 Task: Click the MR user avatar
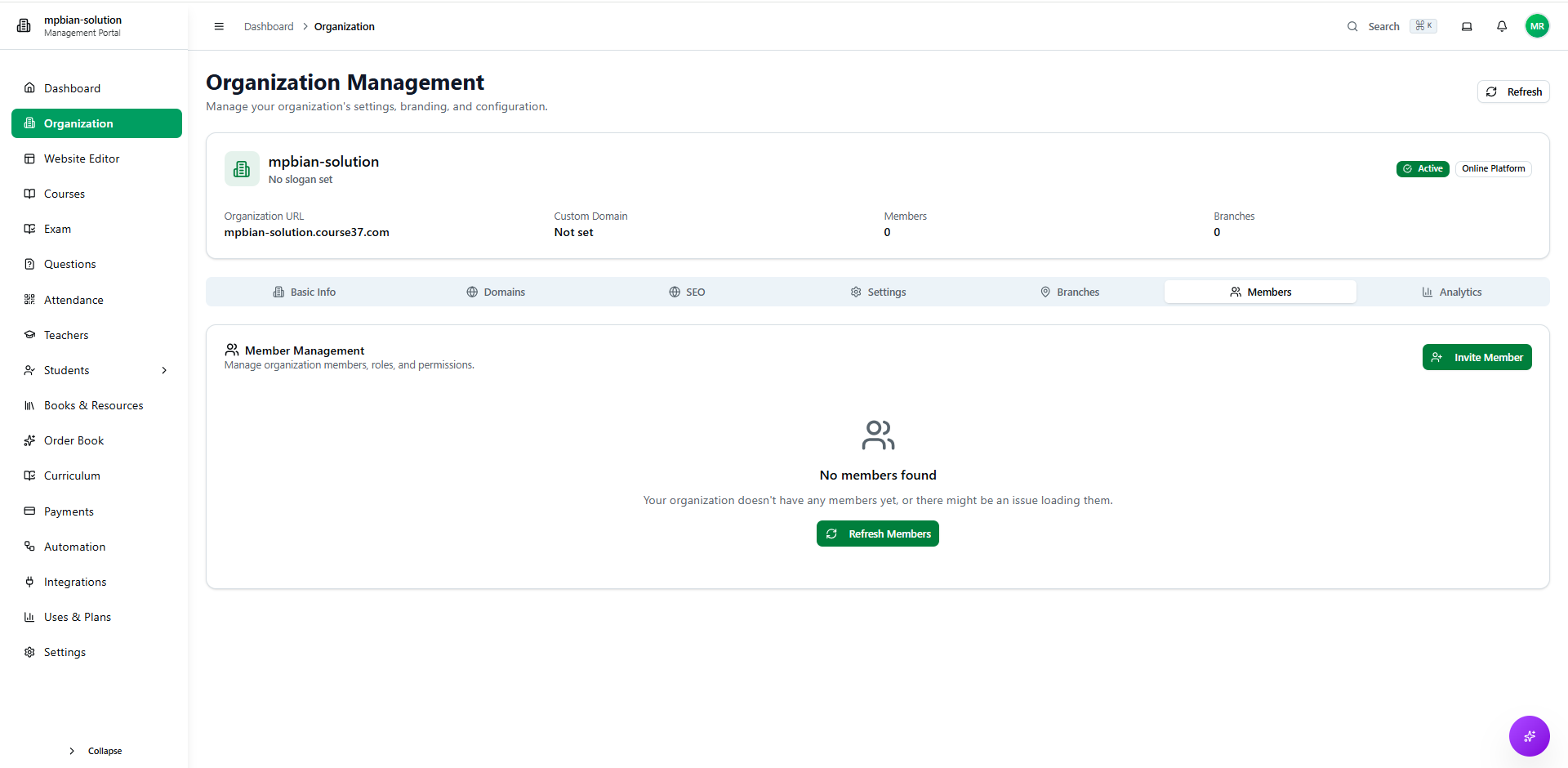point(1537,26)
